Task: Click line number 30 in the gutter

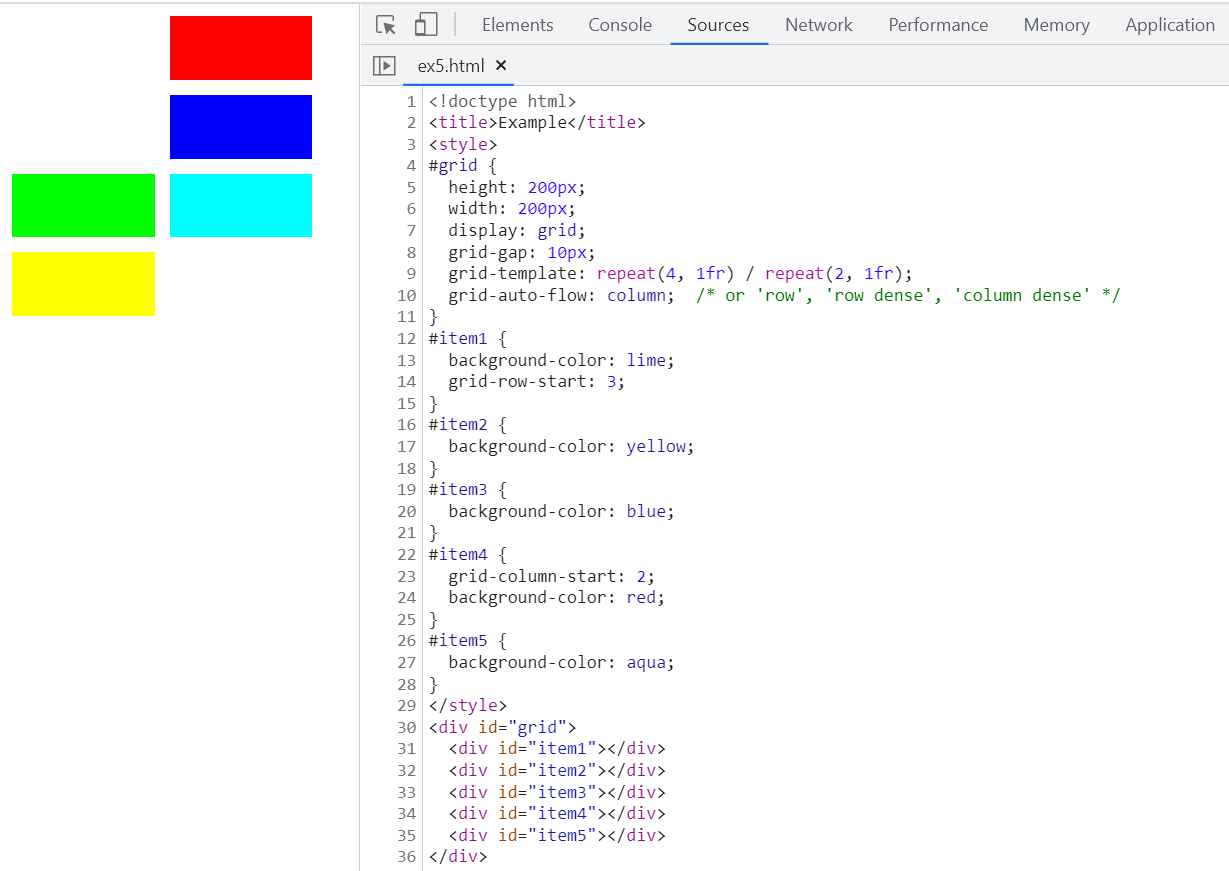Action: 406,727
